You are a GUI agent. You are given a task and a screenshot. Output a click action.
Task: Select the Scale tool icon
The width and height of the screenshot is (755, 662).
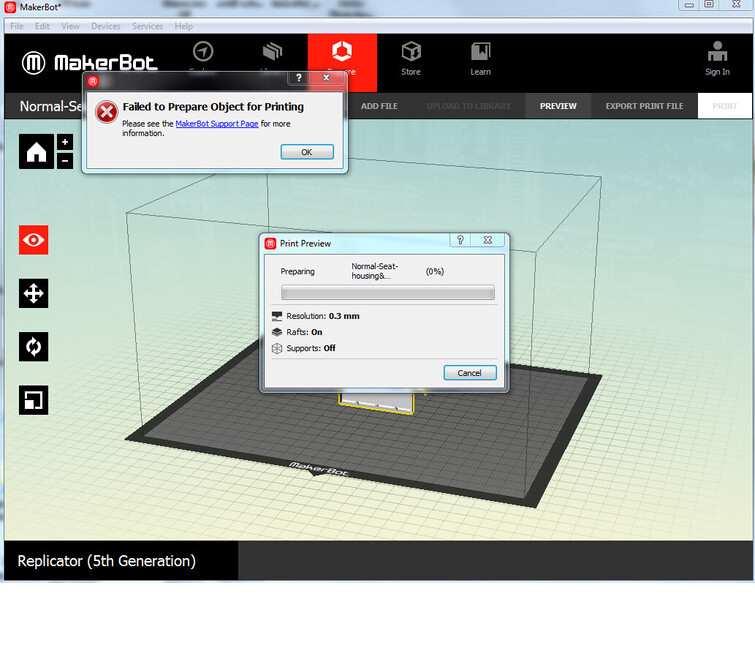pos(34,400)
